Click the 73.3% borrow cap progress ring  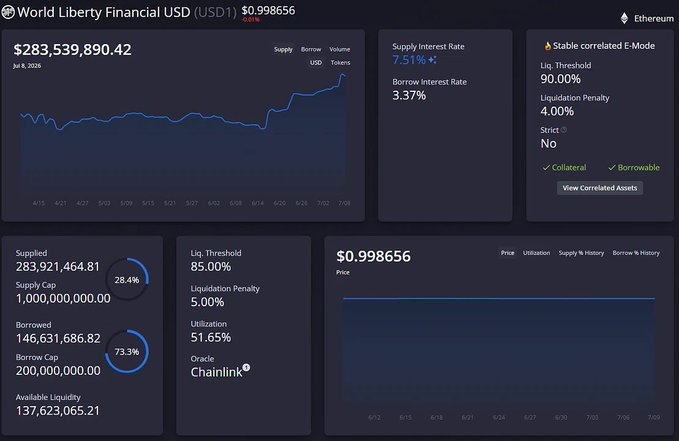click(x=127, y=351)
